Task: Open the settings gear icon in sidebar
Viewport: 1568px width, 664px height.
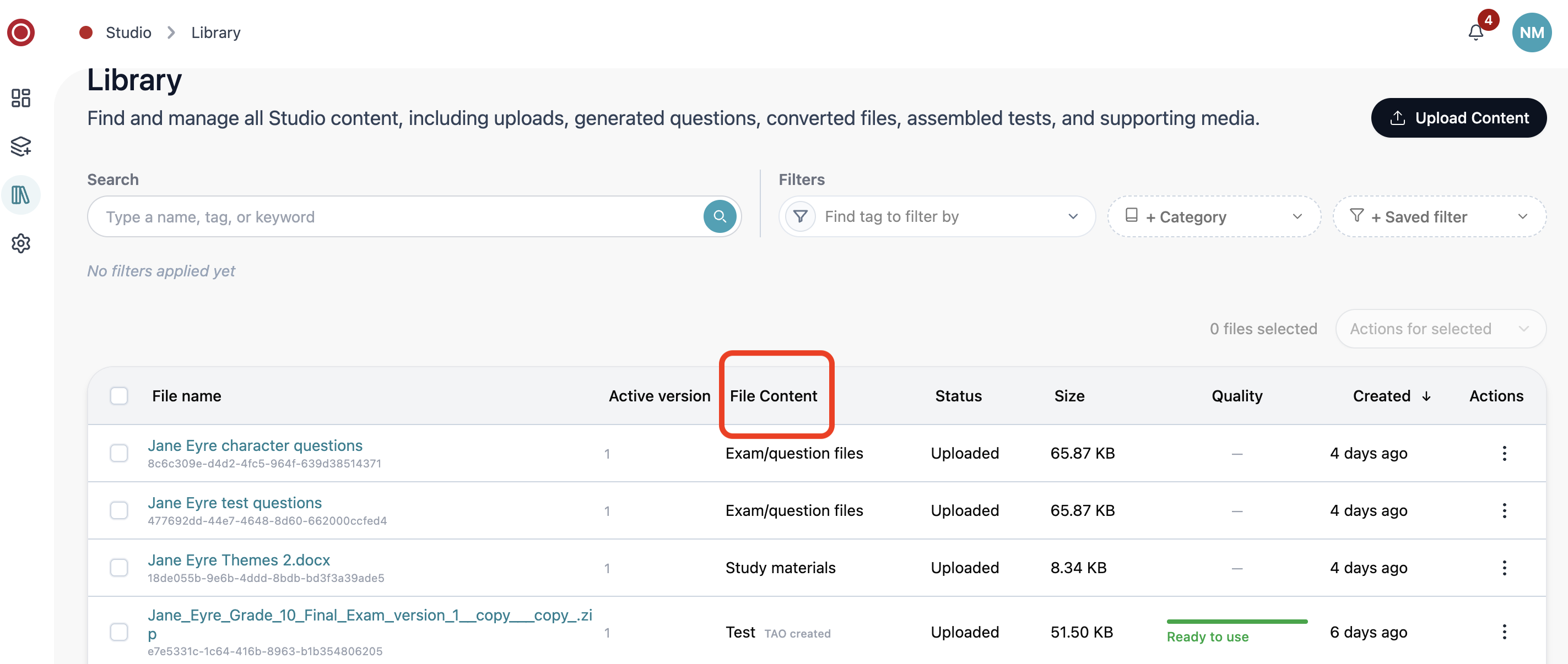Action: coord(21,243)
